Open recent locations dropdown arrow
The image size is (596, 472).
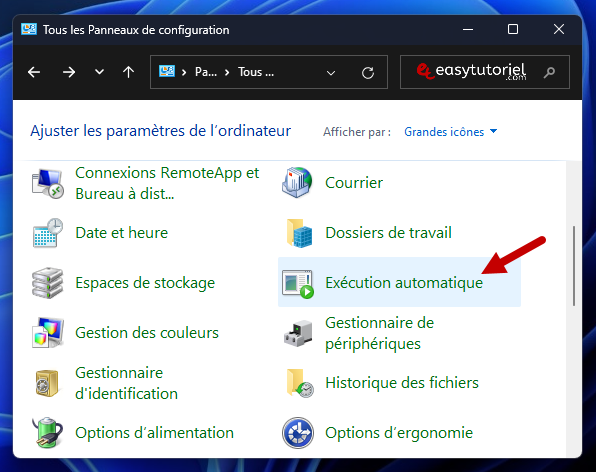click(x=99, y=72)
